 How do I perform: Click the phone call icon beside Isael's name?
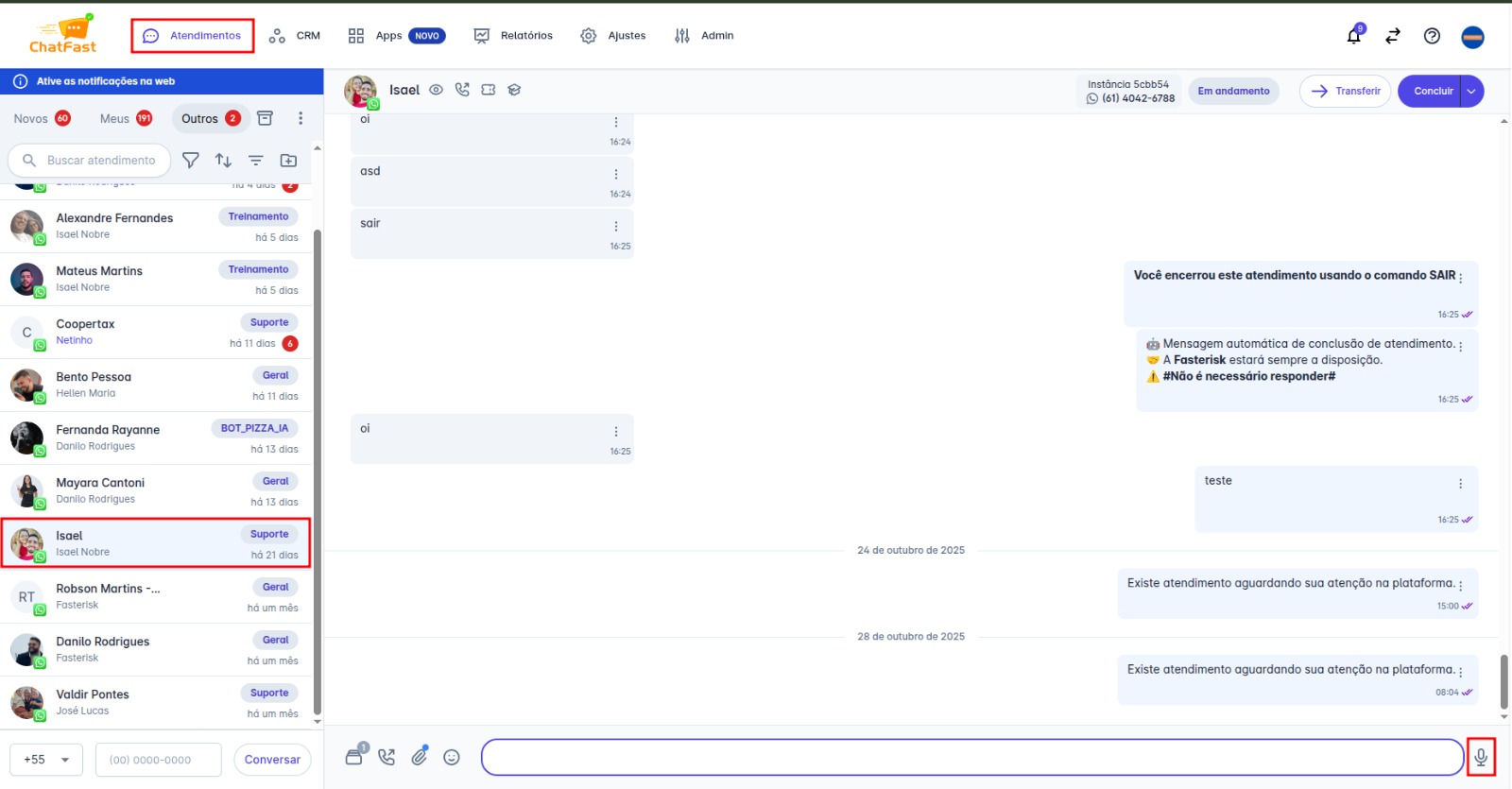click(462, 90)
